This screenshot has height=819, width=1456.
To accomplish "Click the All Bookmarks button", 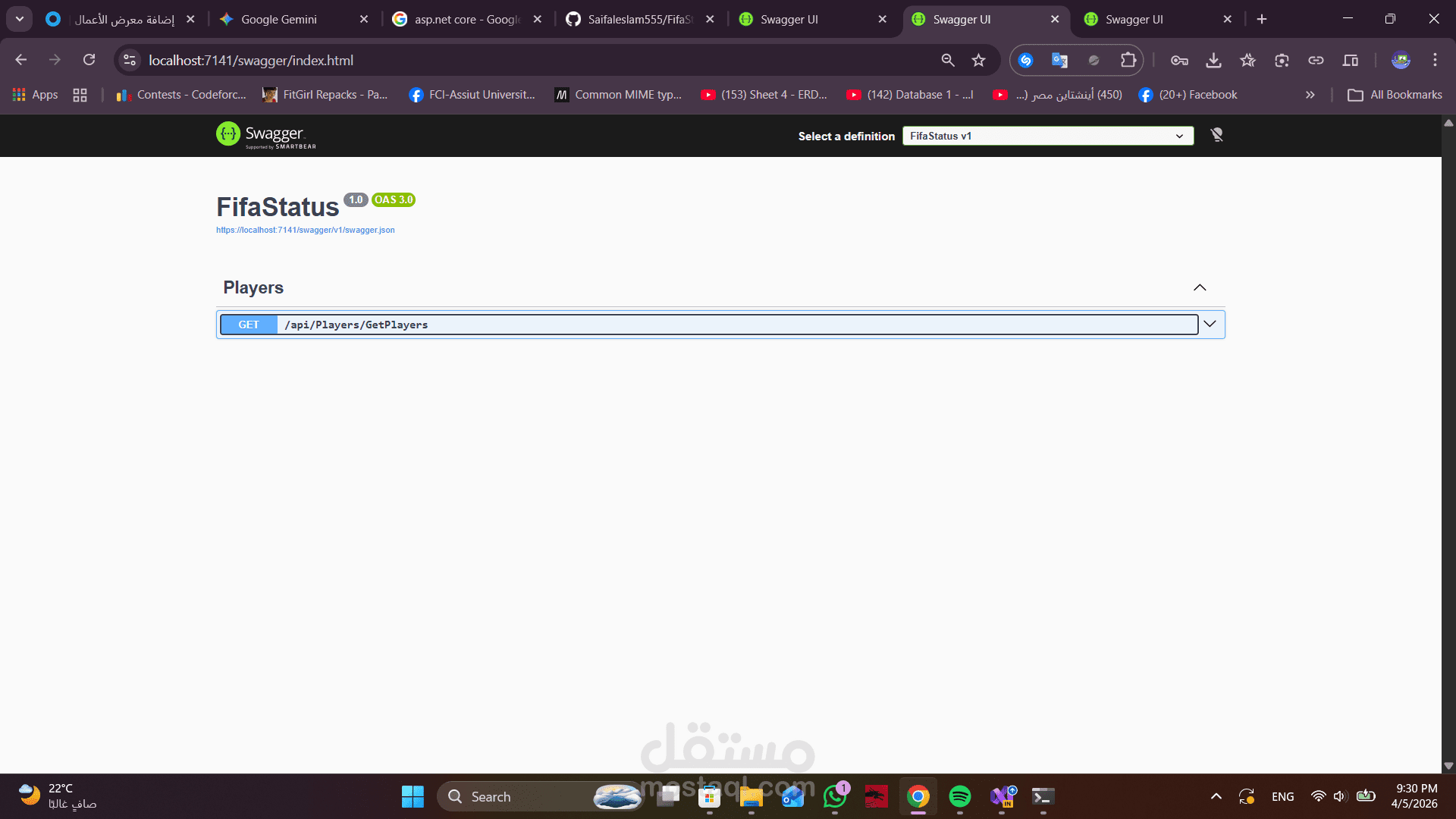I will click(x=1395, y=94).
